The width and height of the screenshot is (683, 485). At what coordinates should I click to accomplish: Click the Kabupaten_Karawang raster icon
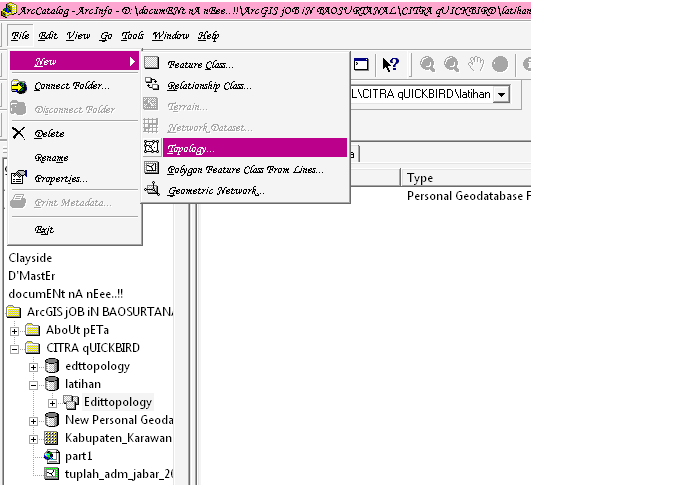coord(51,438)
